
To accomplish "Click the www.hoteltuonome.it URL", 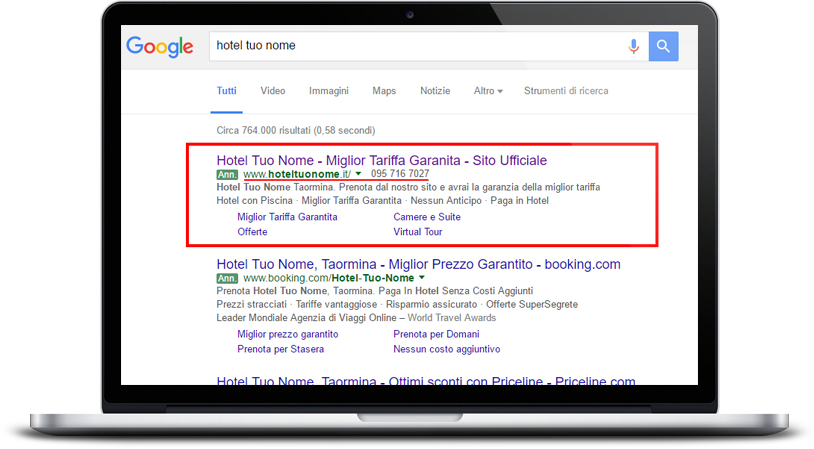I will coord(297,174).
